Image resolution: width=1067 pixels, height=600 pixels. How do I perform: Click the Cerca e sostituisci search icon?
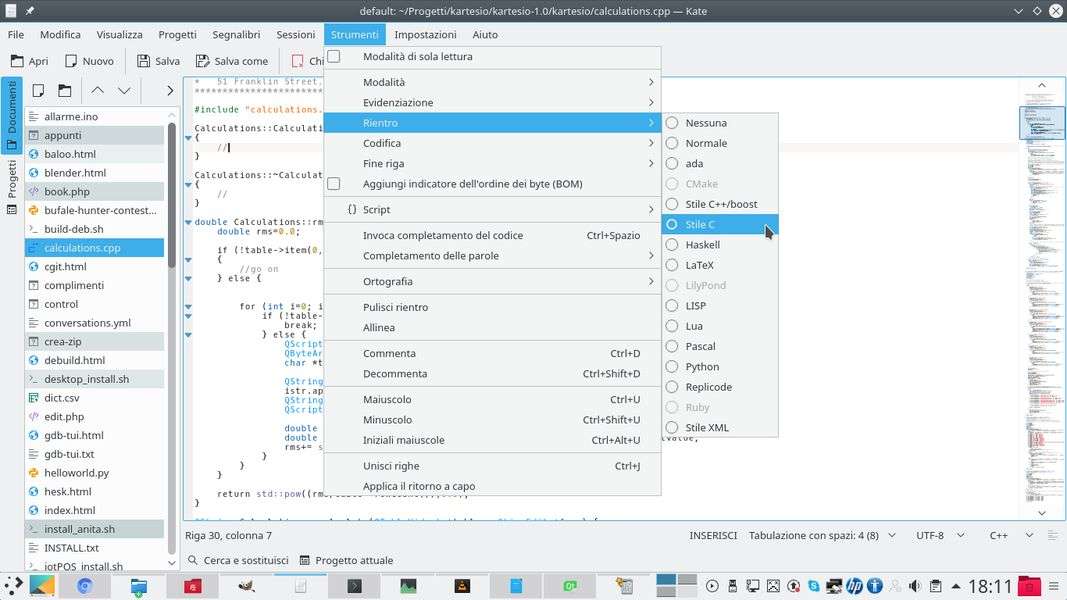(192, 560)
